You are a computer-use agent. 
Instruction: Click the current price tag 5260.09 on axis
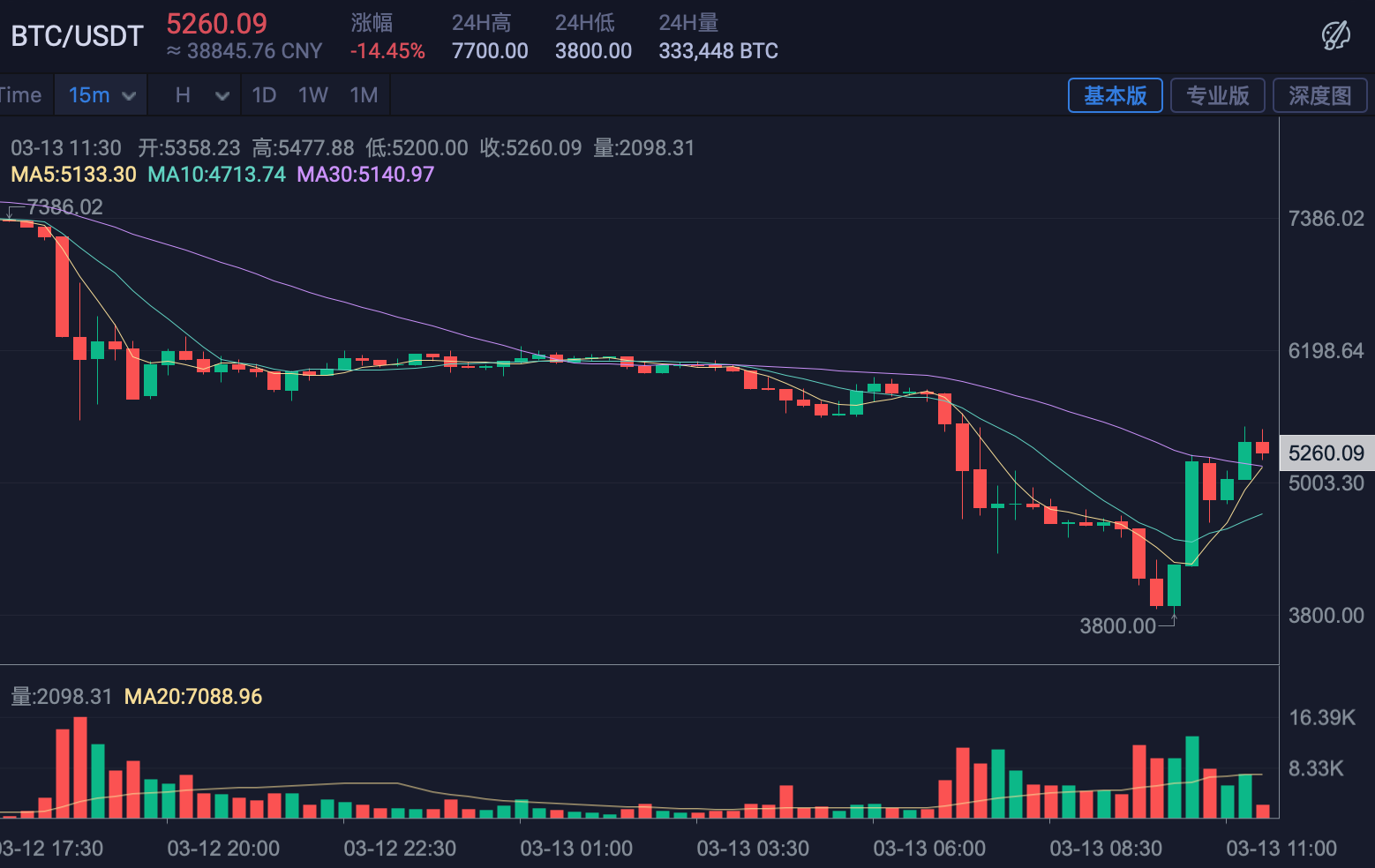coord(1326,453)
